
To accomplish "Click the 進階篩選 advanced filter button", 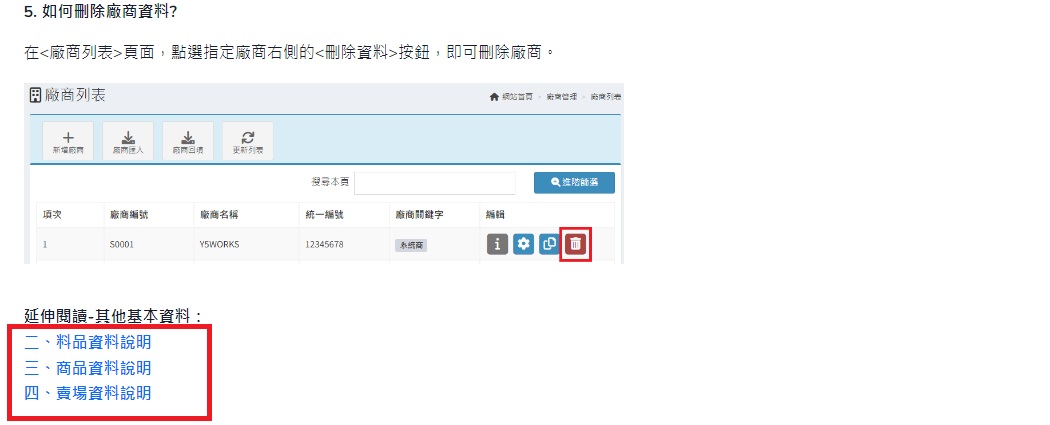I will pos(574,182).
